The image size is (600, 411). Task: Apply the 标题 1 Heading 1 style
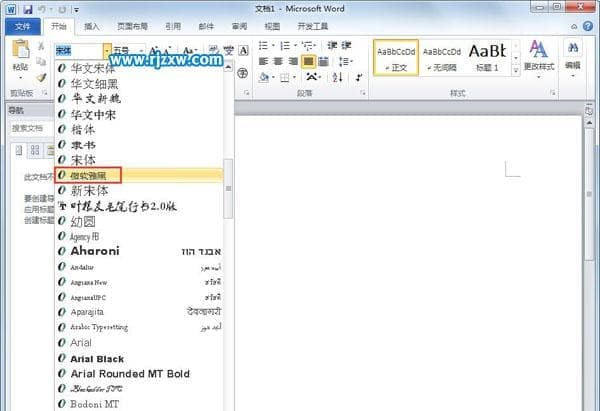[x=488, y=58]
